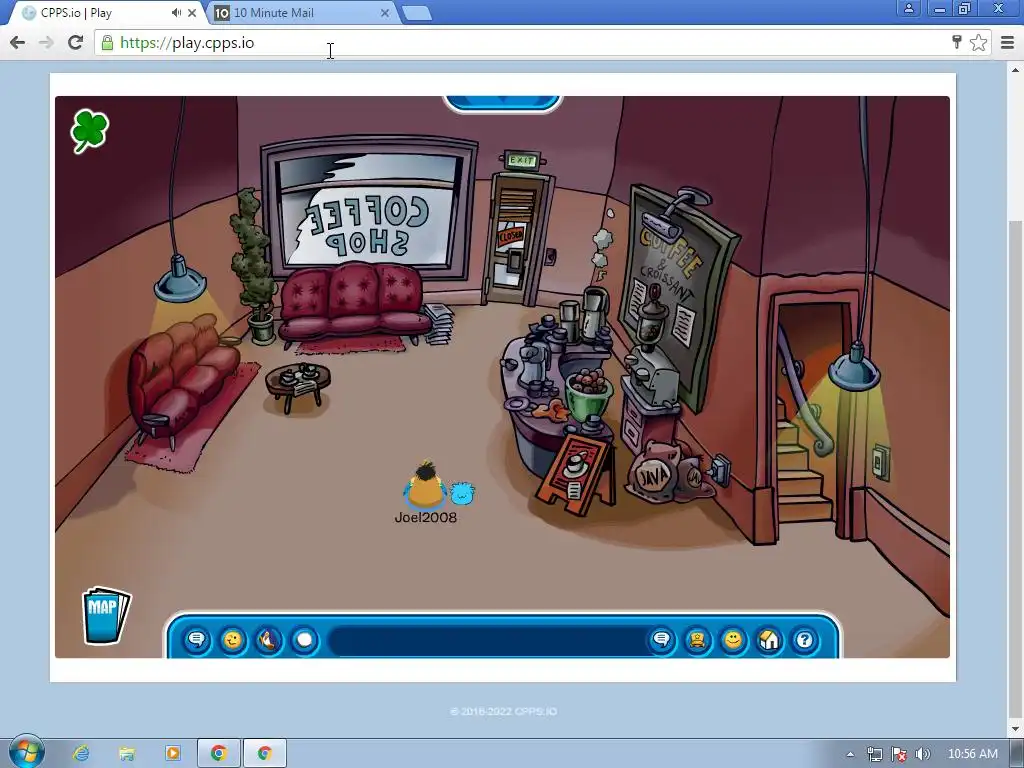Close the CPPS.io Play tab

[x=192, y=12]
